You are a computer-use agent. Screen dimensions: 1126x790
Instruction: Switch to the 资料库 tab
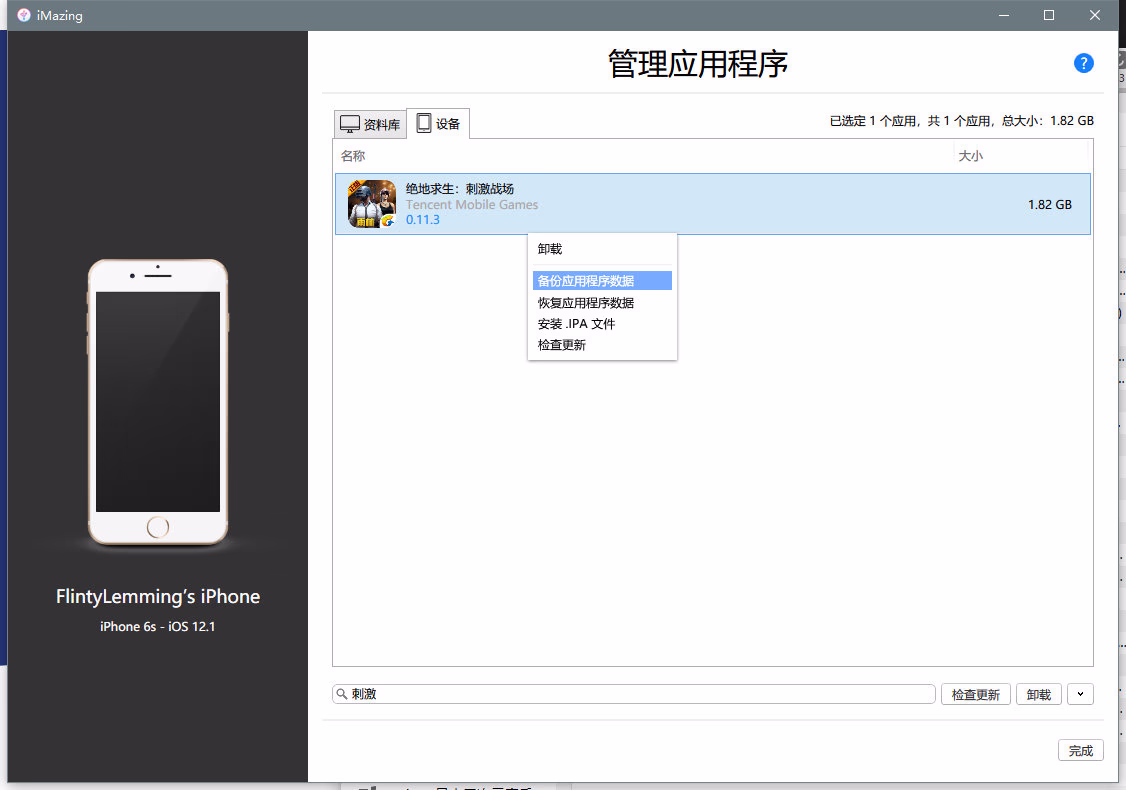click(x=370, y=124)
